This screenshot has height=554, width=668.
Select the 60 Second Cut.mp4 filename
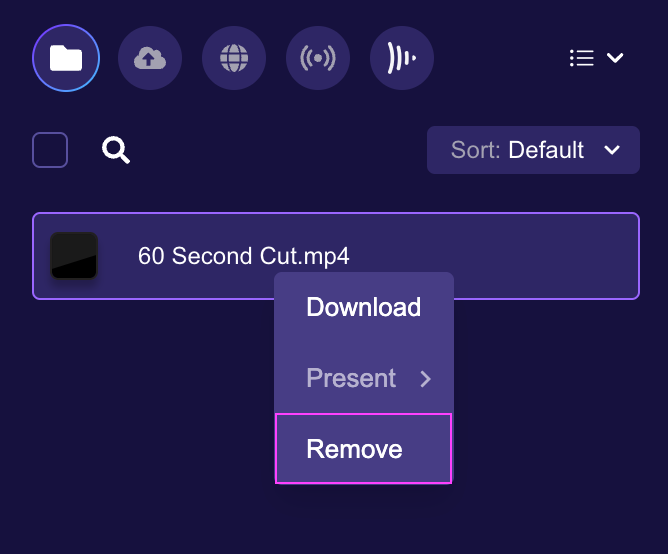point(244,256)
